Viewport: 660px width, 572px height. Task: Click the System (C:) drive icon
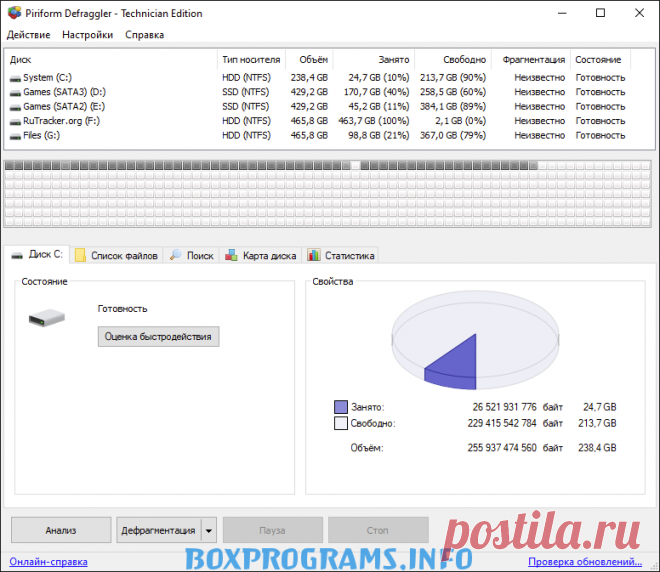point(16,79)
